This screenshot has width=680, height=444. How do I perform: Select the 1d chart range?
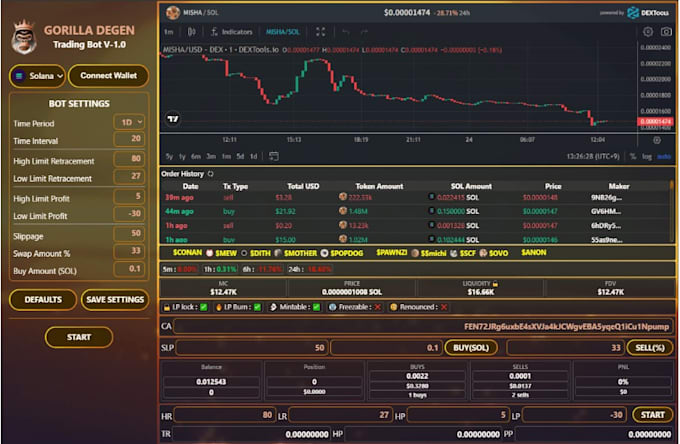(x=254, y=156)
